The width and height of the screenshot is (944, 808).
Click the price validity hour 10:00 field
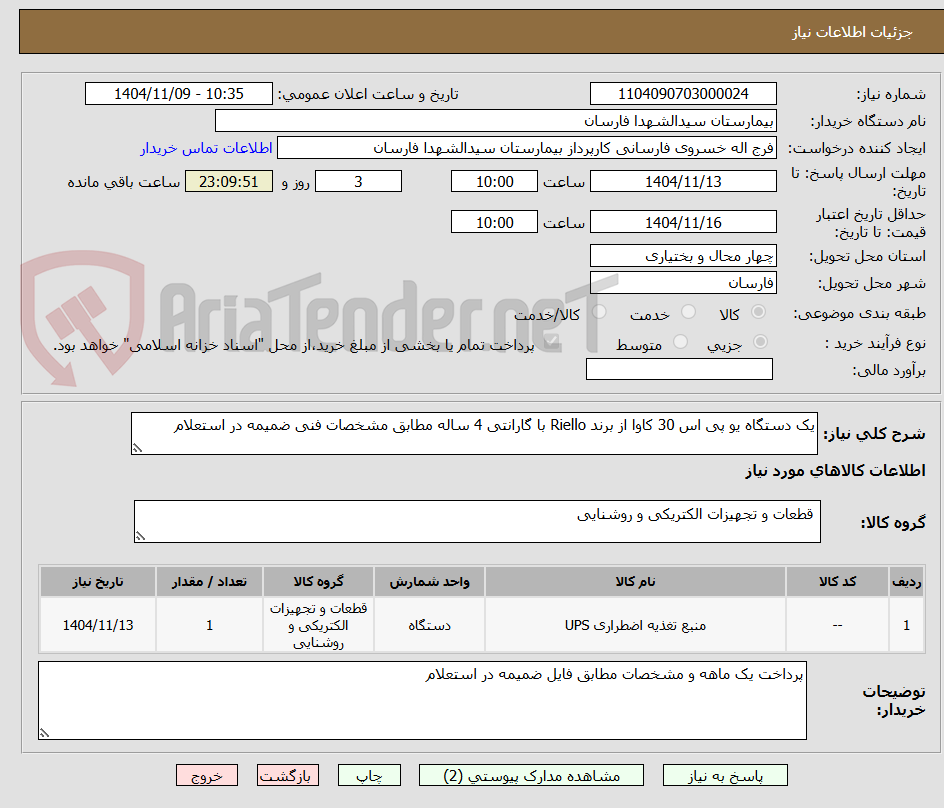494,222
